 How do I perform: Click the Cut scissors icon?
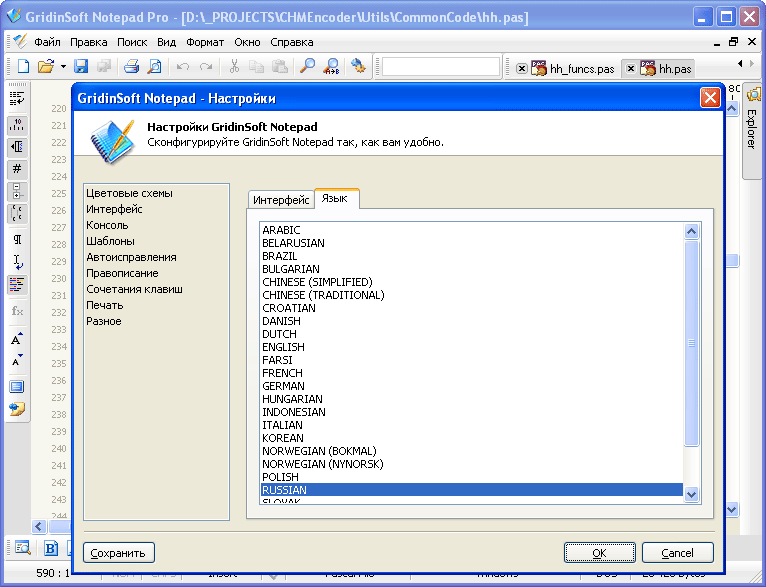234,66
